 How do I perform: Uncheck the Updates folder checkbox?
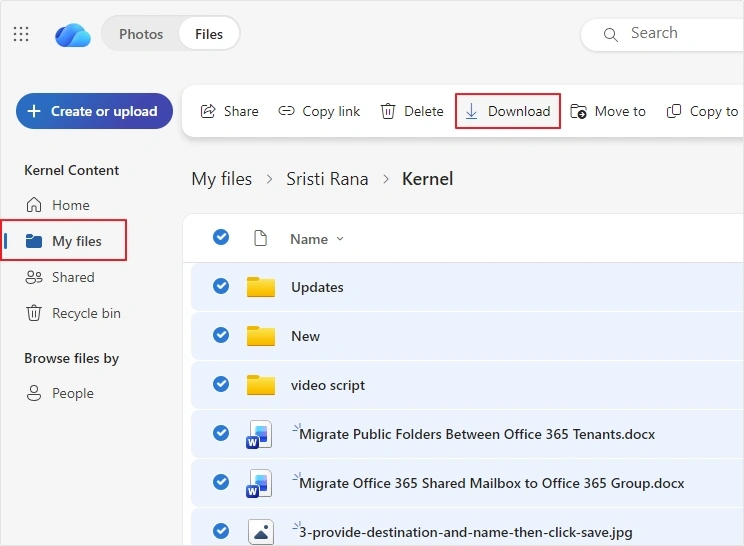pos(221,286)
